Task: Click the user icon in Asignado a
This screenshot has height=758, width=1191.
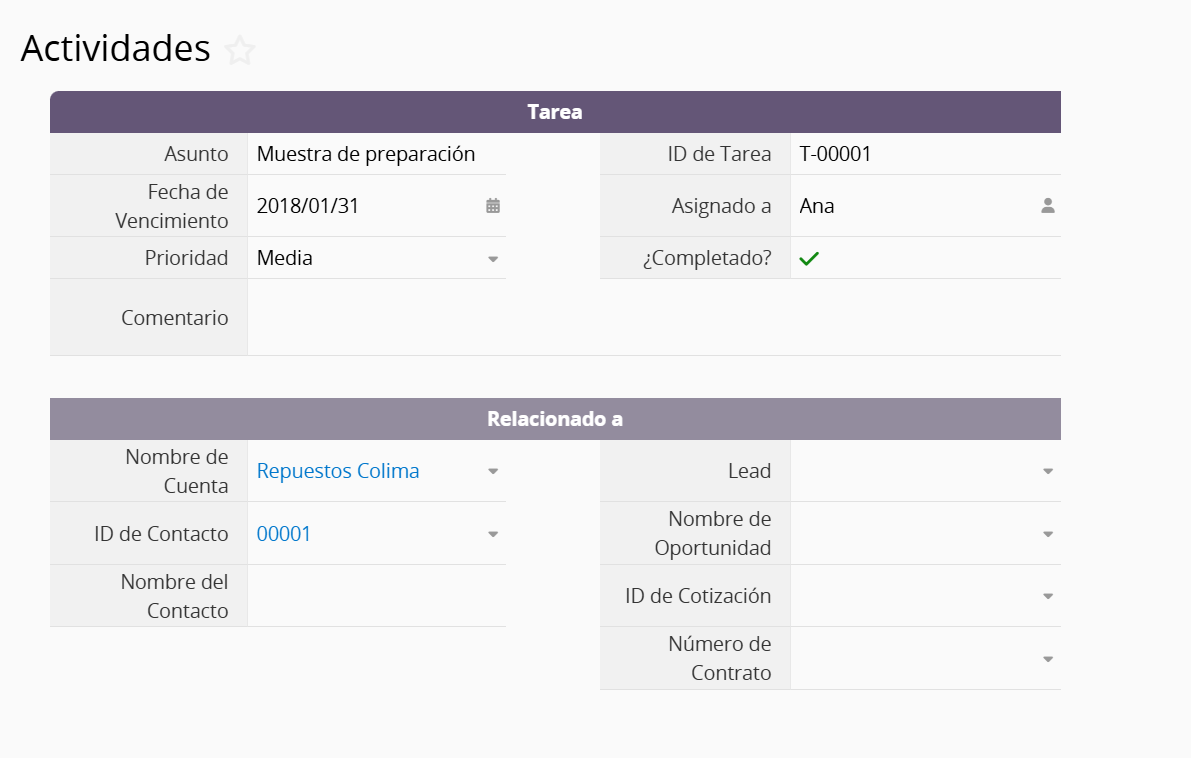Action: [1047, 206]
